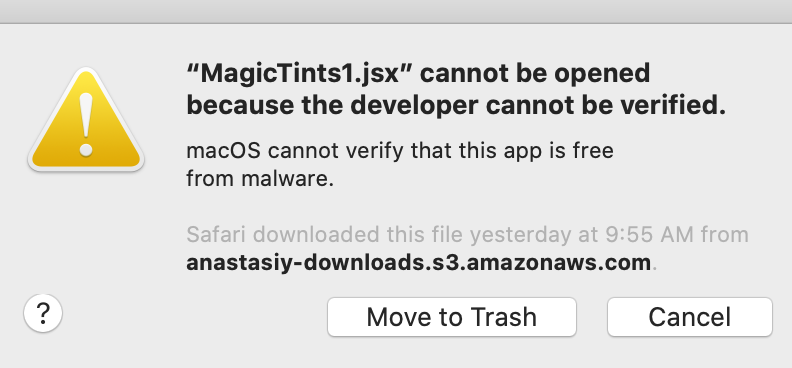Open help with the question mark button

(43, 313)
